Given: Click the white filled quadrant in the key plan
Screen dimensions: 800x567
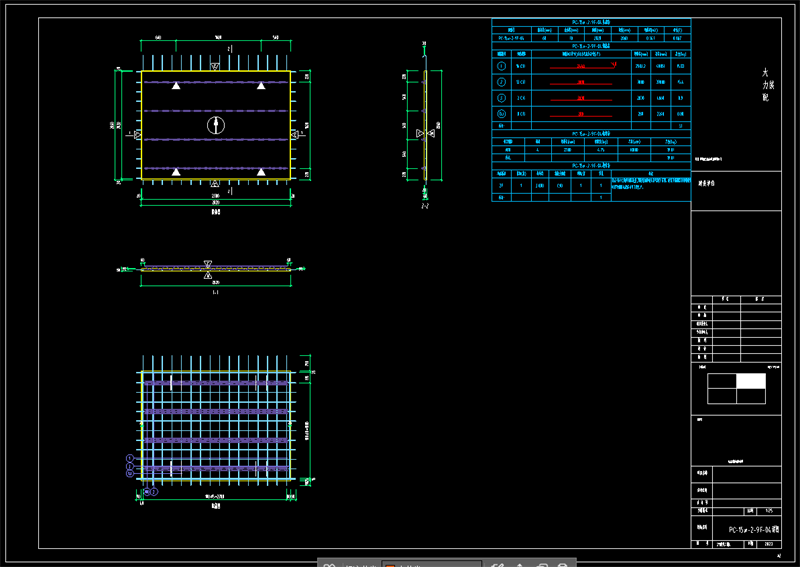Looking at the screenshot, I should pos(751,381).
